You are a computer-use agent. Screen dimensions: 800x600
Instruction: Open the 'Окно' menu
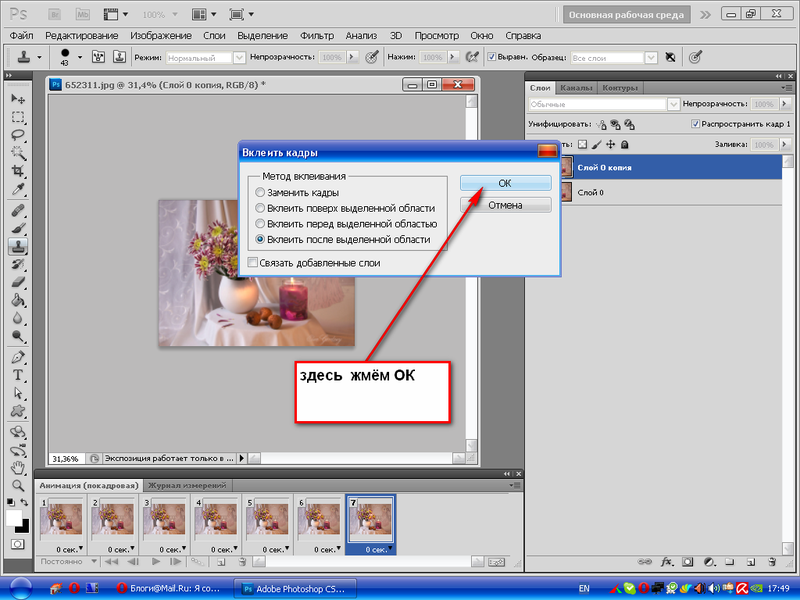pos(481,36)
